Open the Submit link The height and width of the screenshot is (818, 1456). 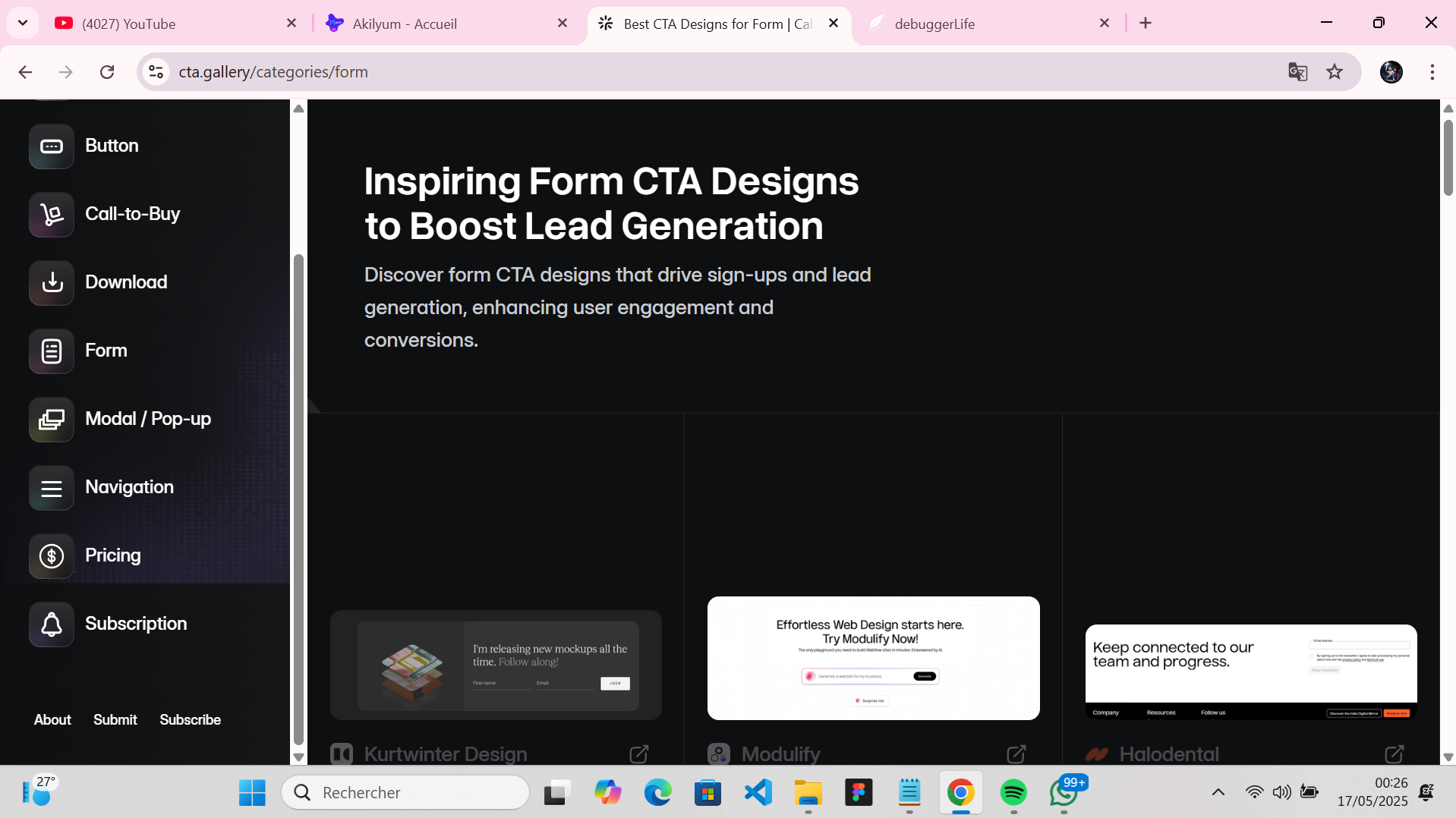tap(115, 720)
